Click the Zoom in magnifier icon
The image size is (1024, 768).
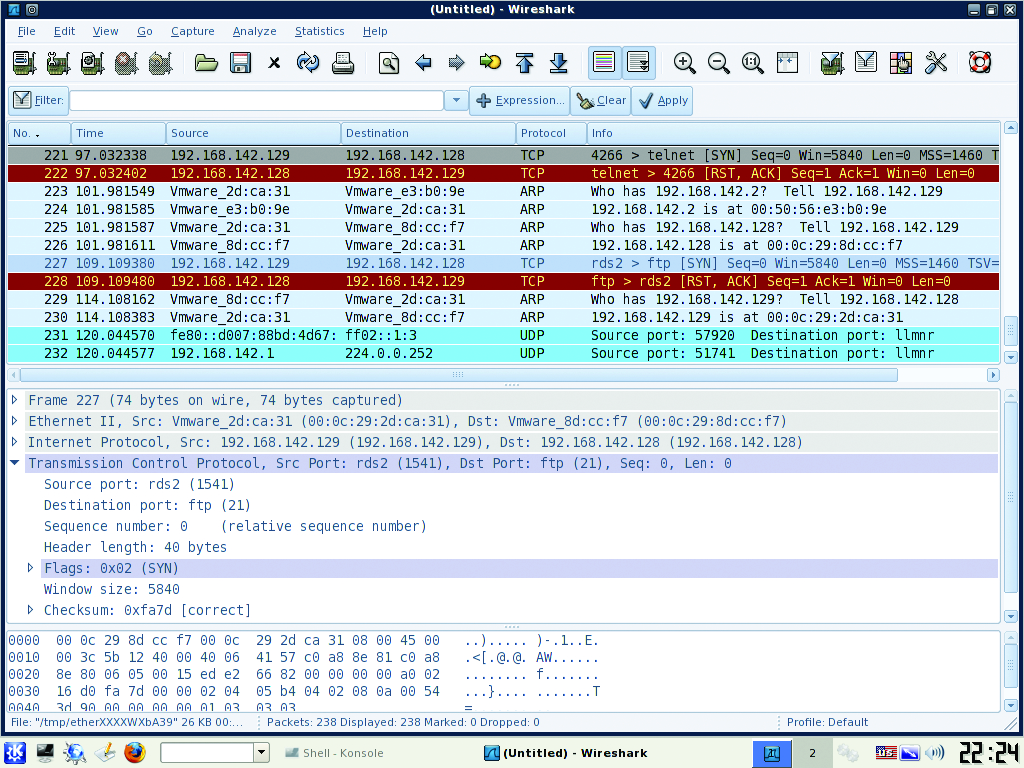point(685,63)
